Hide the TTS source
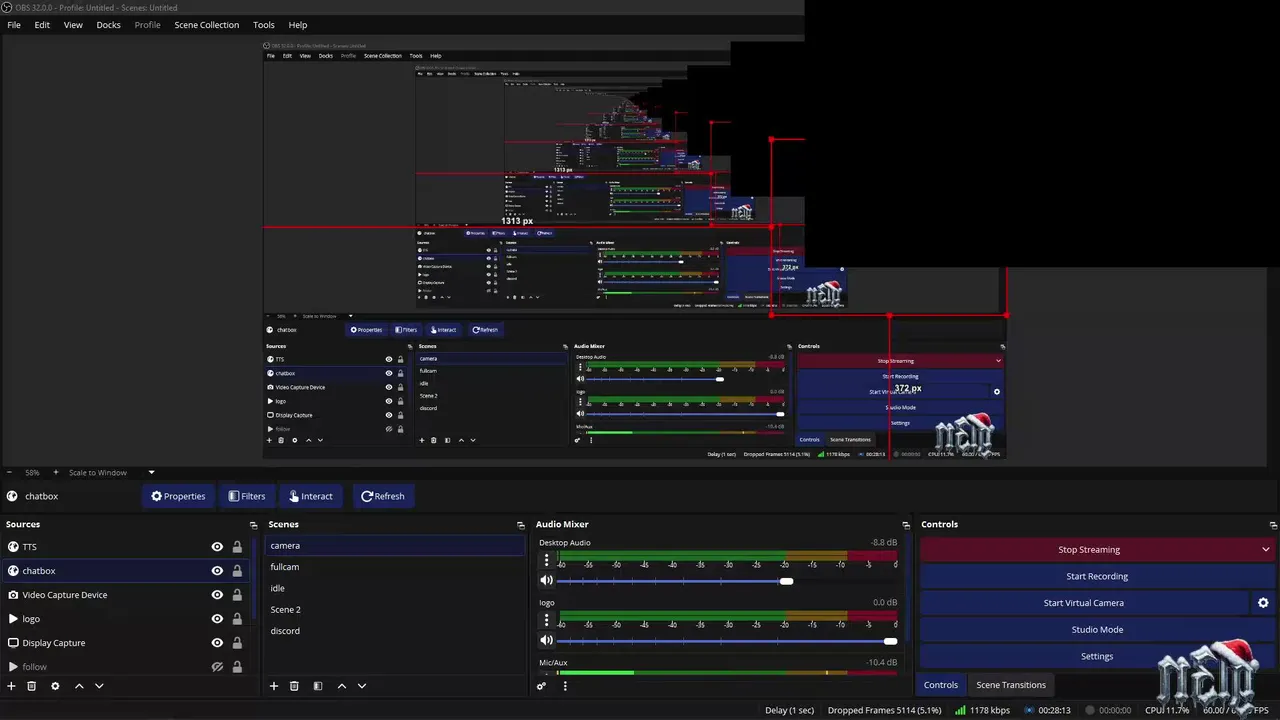Image resolution: width=1280 pixels, height=720 pixels. click(x=217, y=547)
